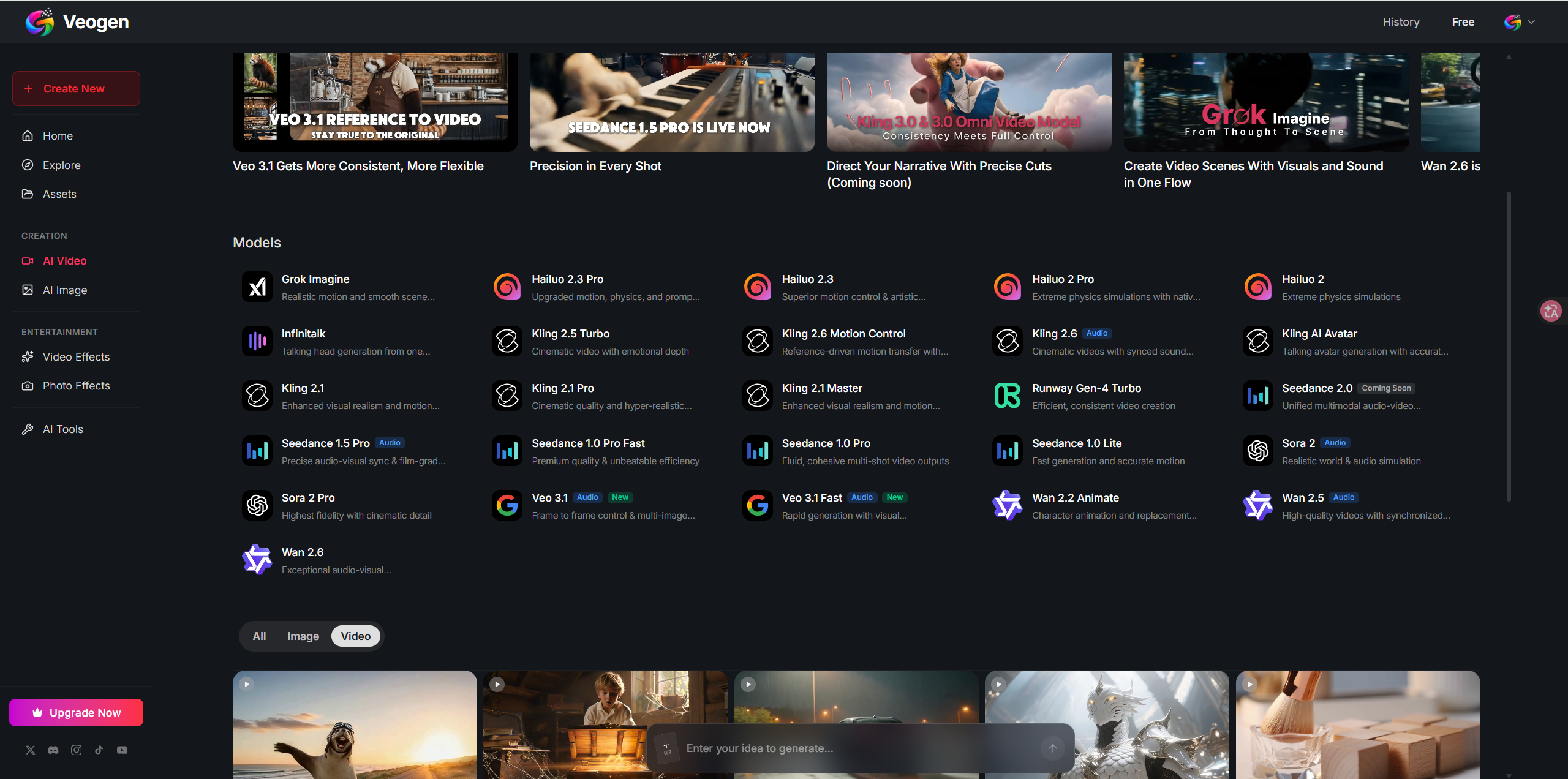Play the dragon video thumbnail
The height and width of the screenshot is (779, 1568).
pyautogui.click(x=998, y=684)
